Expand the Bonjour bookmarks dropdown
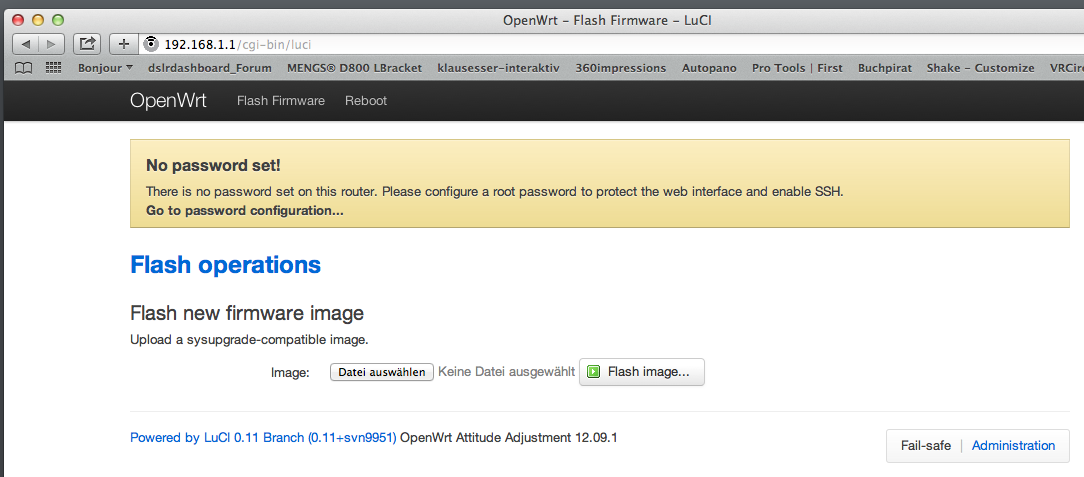 click(x=105, y=68)
